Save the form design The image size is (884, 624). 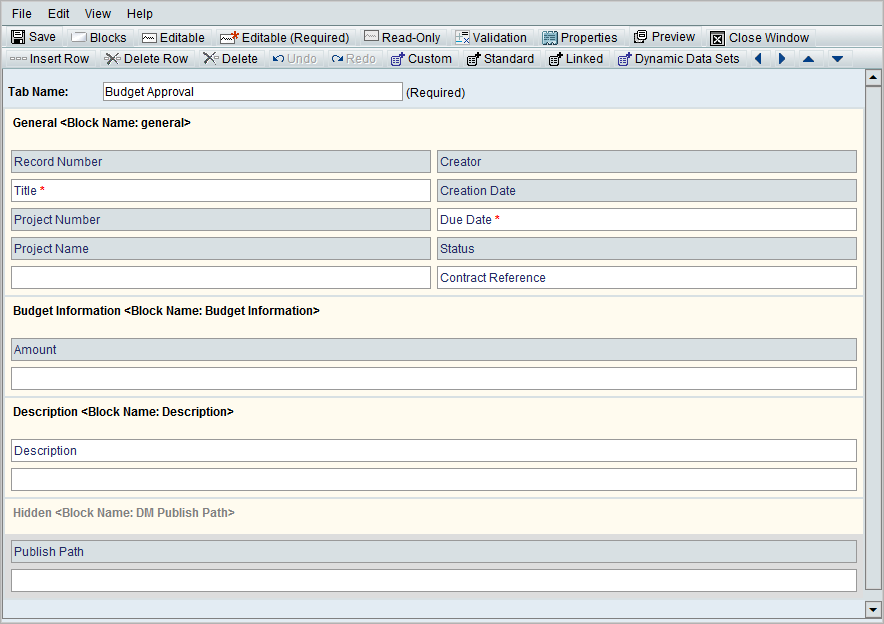point(33,37)
